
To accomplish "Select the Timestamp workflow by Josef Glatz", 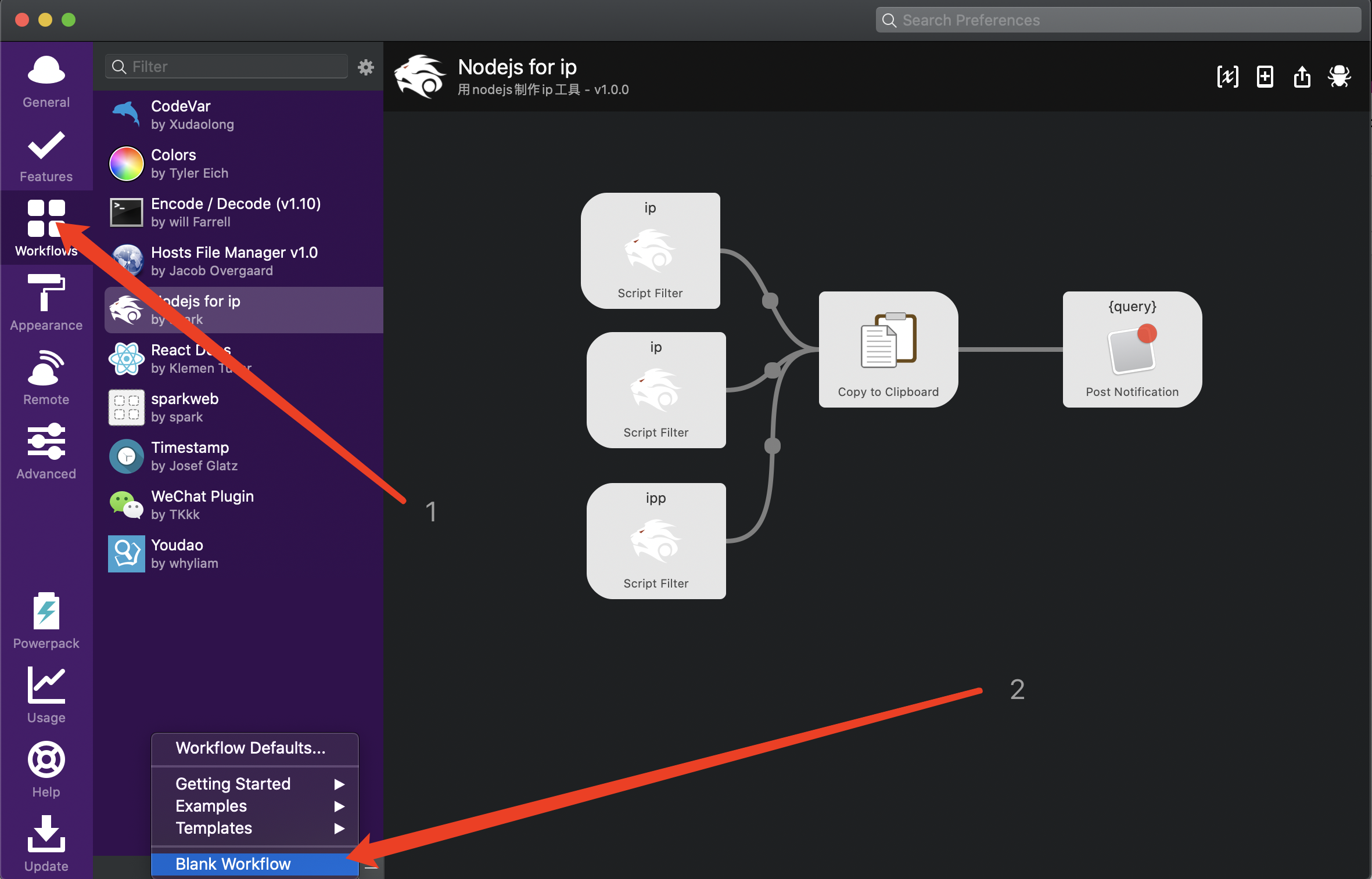I will (244, 456).
